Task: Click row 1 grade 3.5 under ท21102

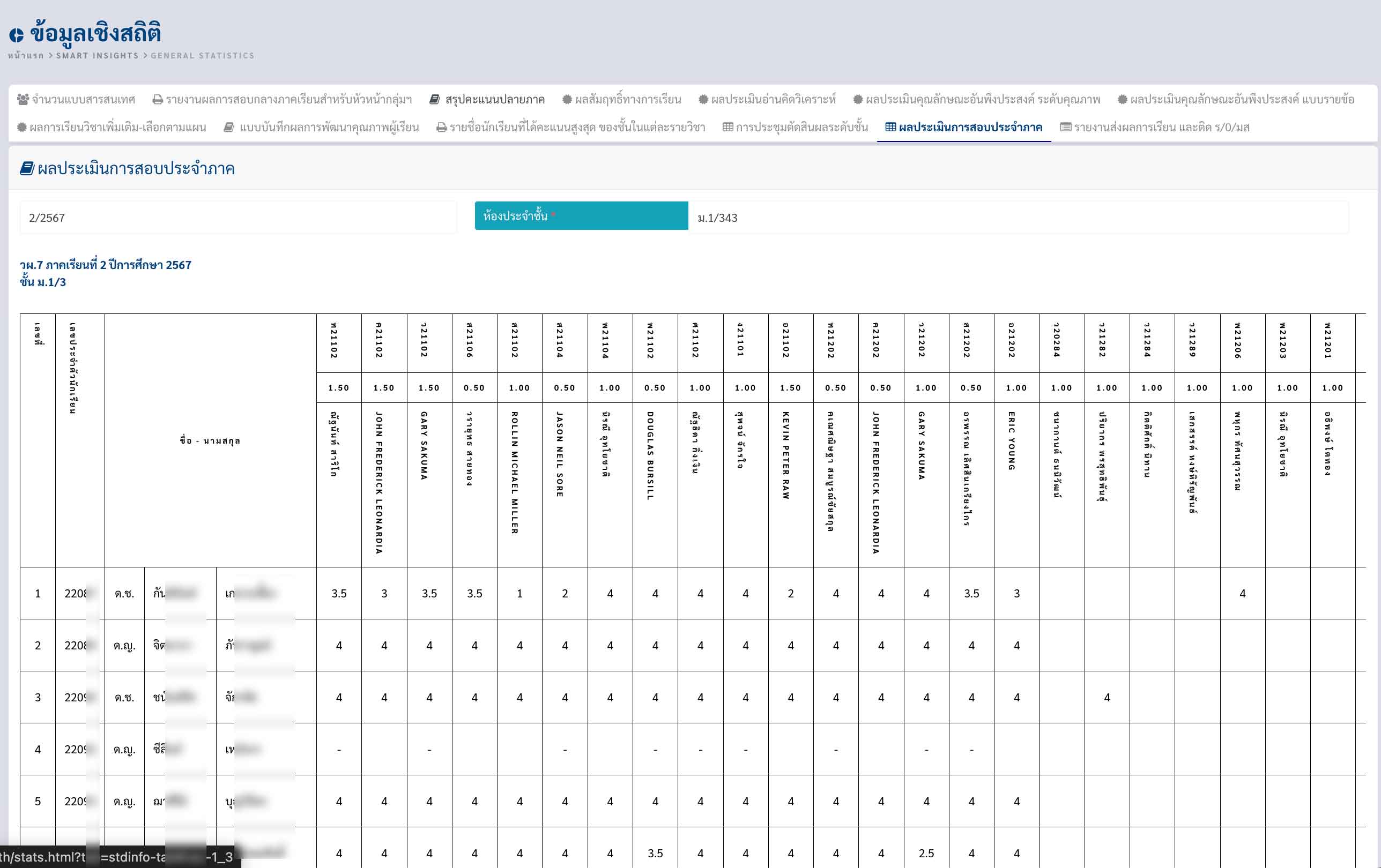Action: pyautogui.click(x=339, y=593)
